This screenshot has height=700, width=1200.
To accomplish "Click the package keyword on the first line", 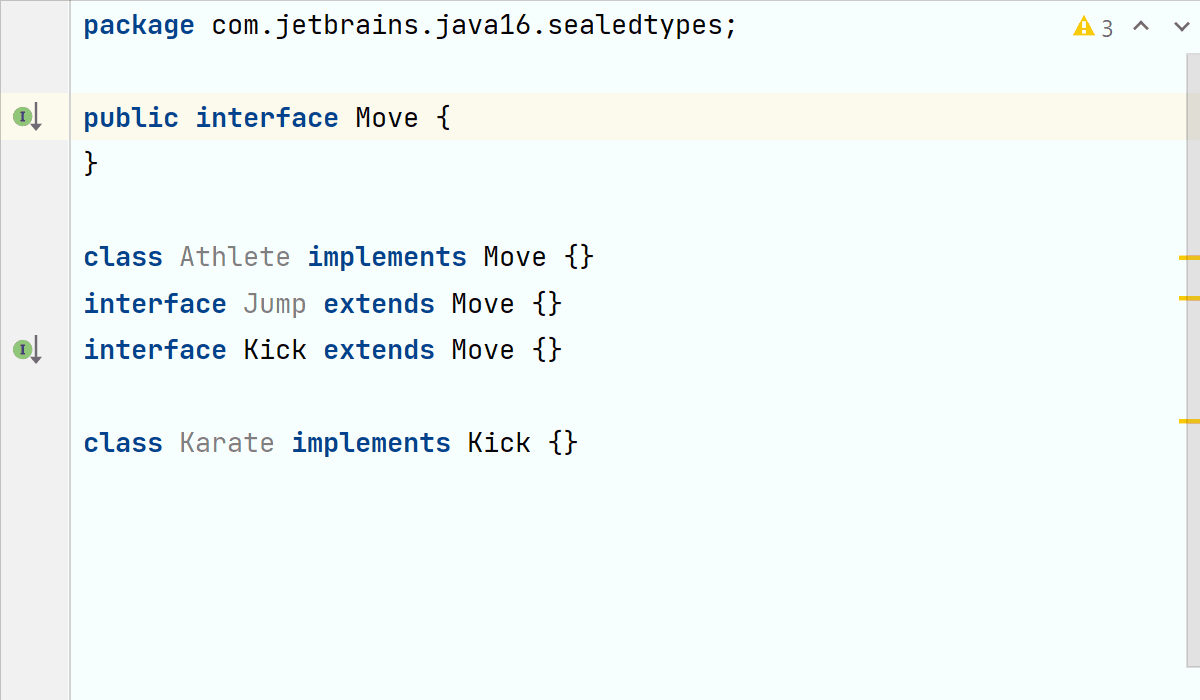I will click(139, 25).
